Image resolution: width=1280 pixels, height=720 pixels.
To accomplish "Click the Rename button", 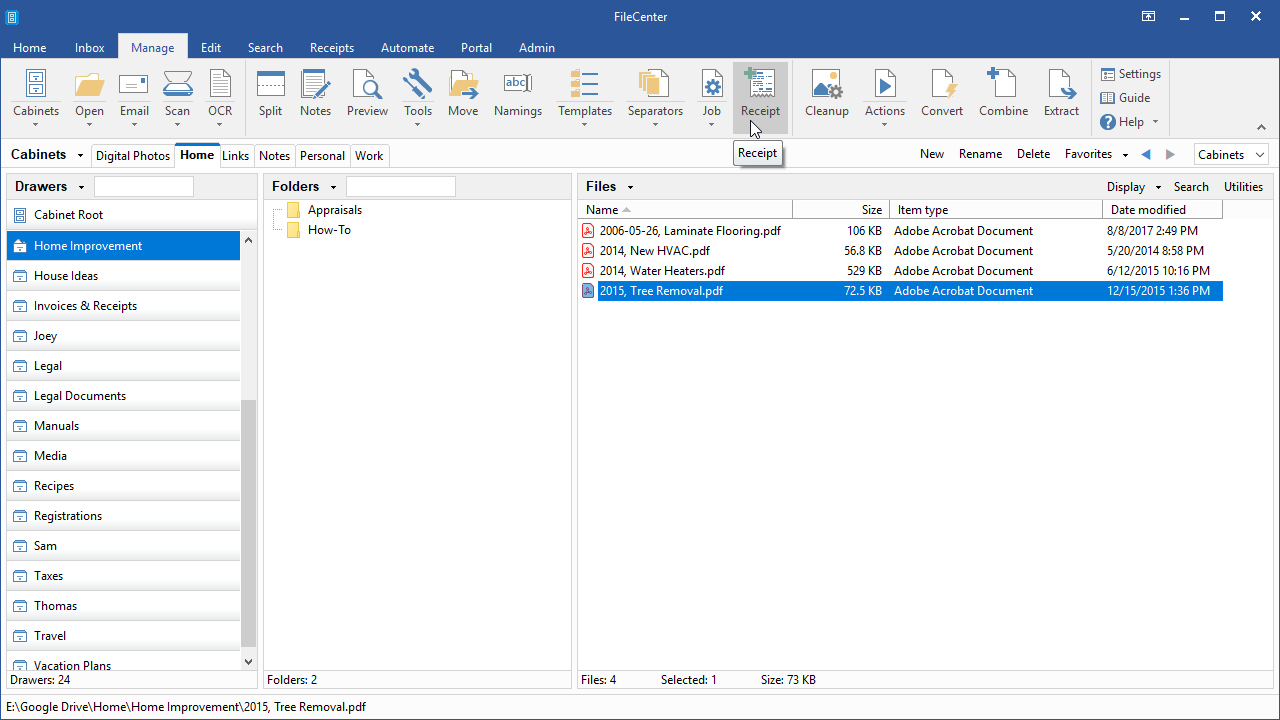I will point(980,154).
